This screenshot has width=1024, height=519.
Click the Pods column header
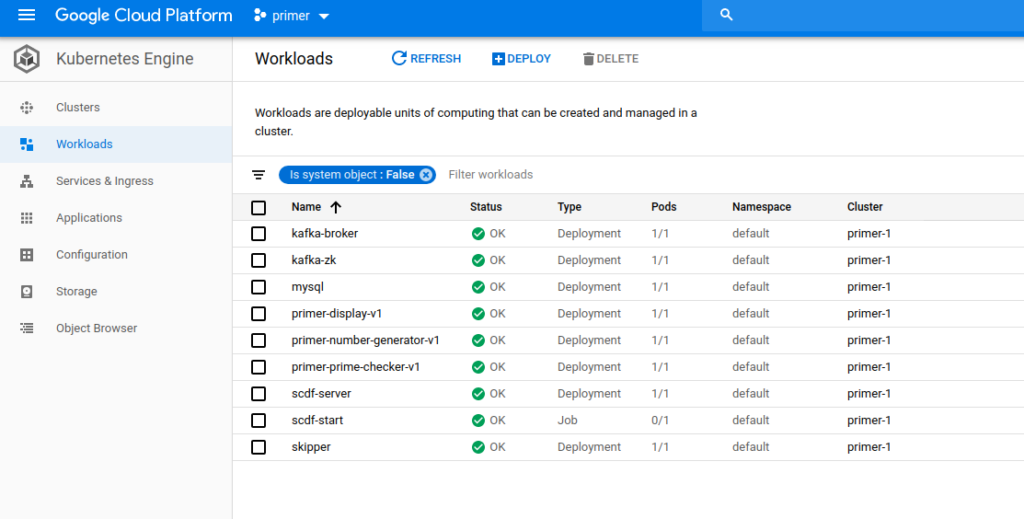coord(664,207)
